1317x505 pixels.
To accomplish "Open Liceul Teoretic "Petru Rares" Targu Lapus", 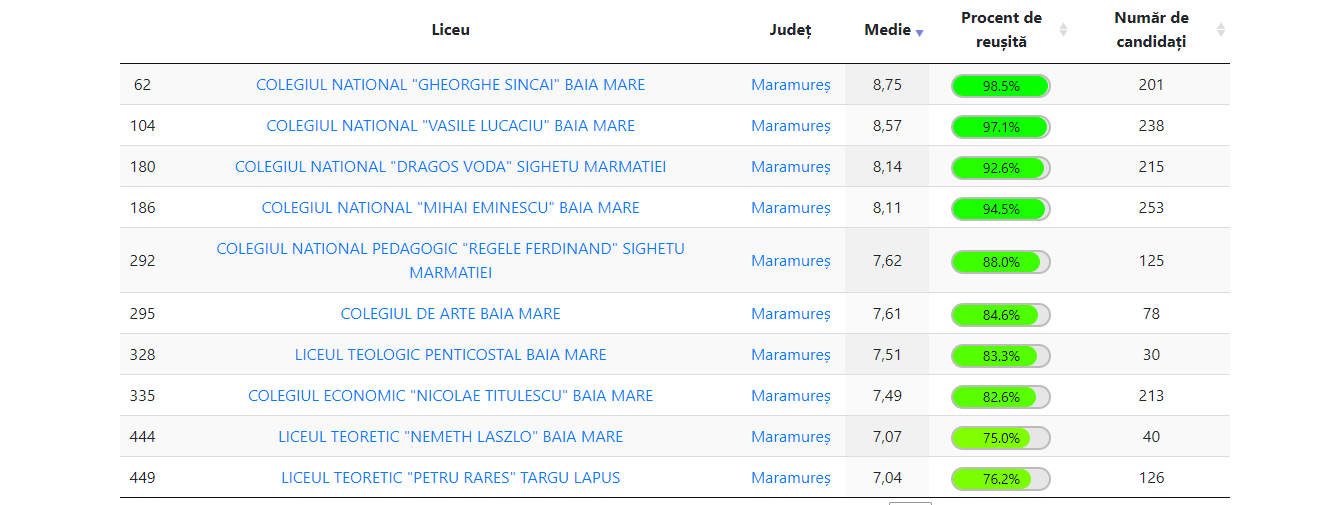I will point(450,478).
